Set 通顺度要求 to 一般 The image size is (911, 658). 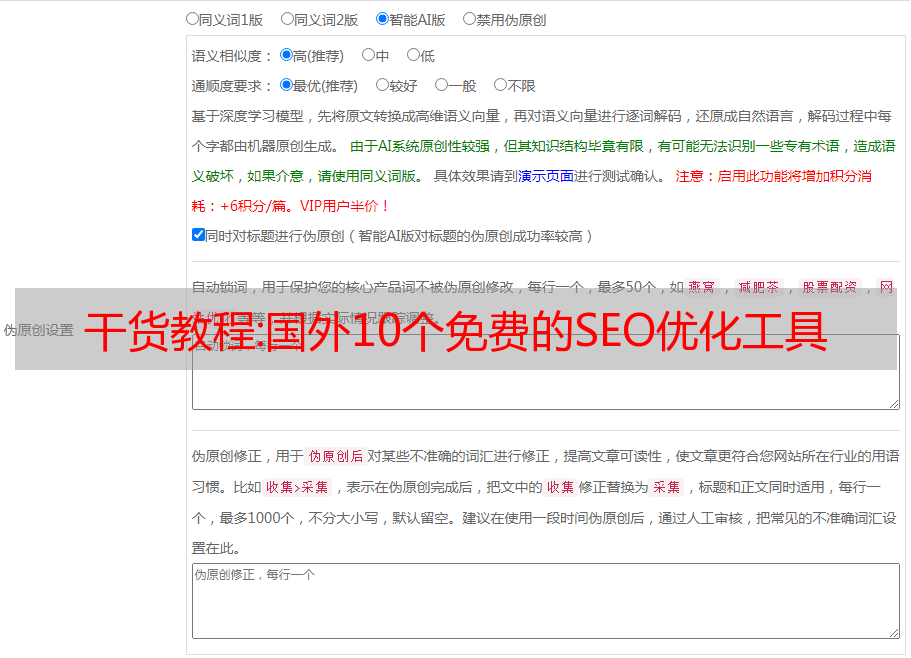442,85
